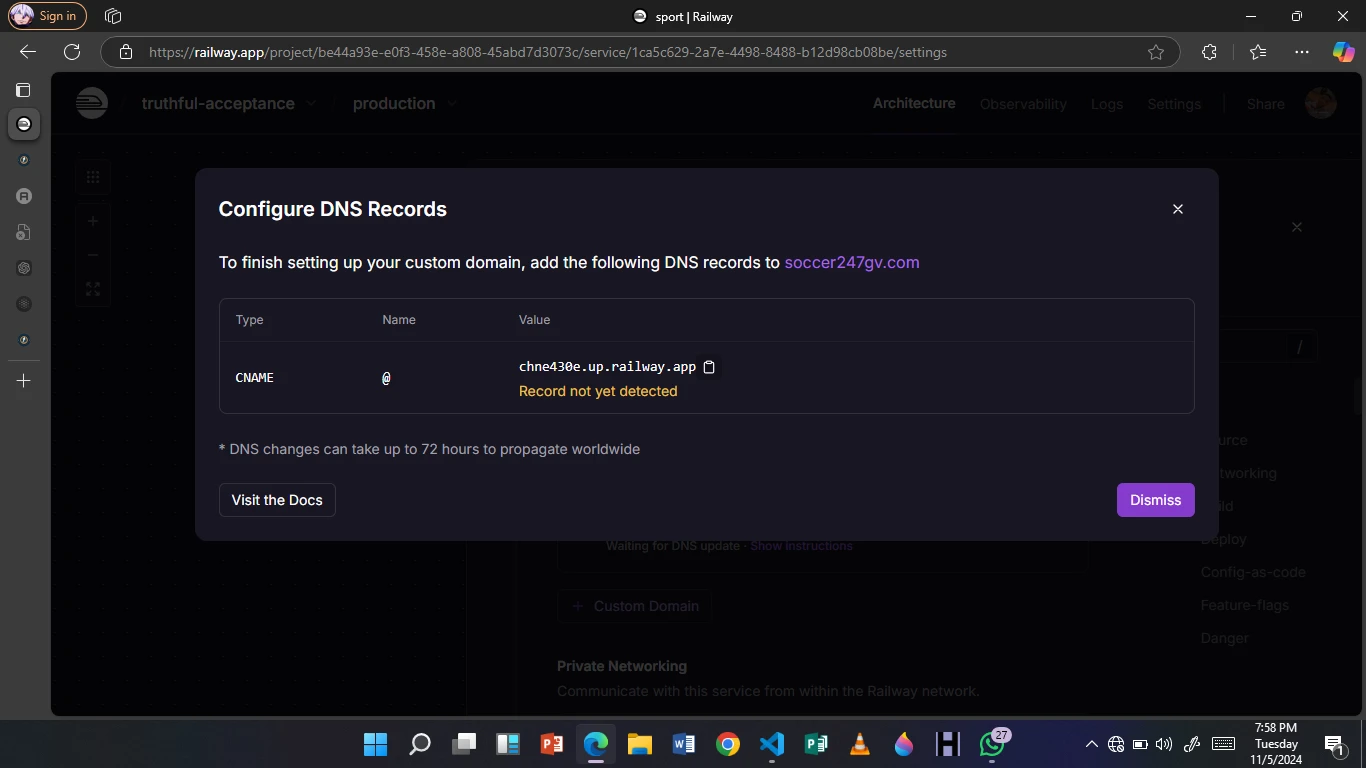Open VLC media player from taskbar

[x=860, y=744]
